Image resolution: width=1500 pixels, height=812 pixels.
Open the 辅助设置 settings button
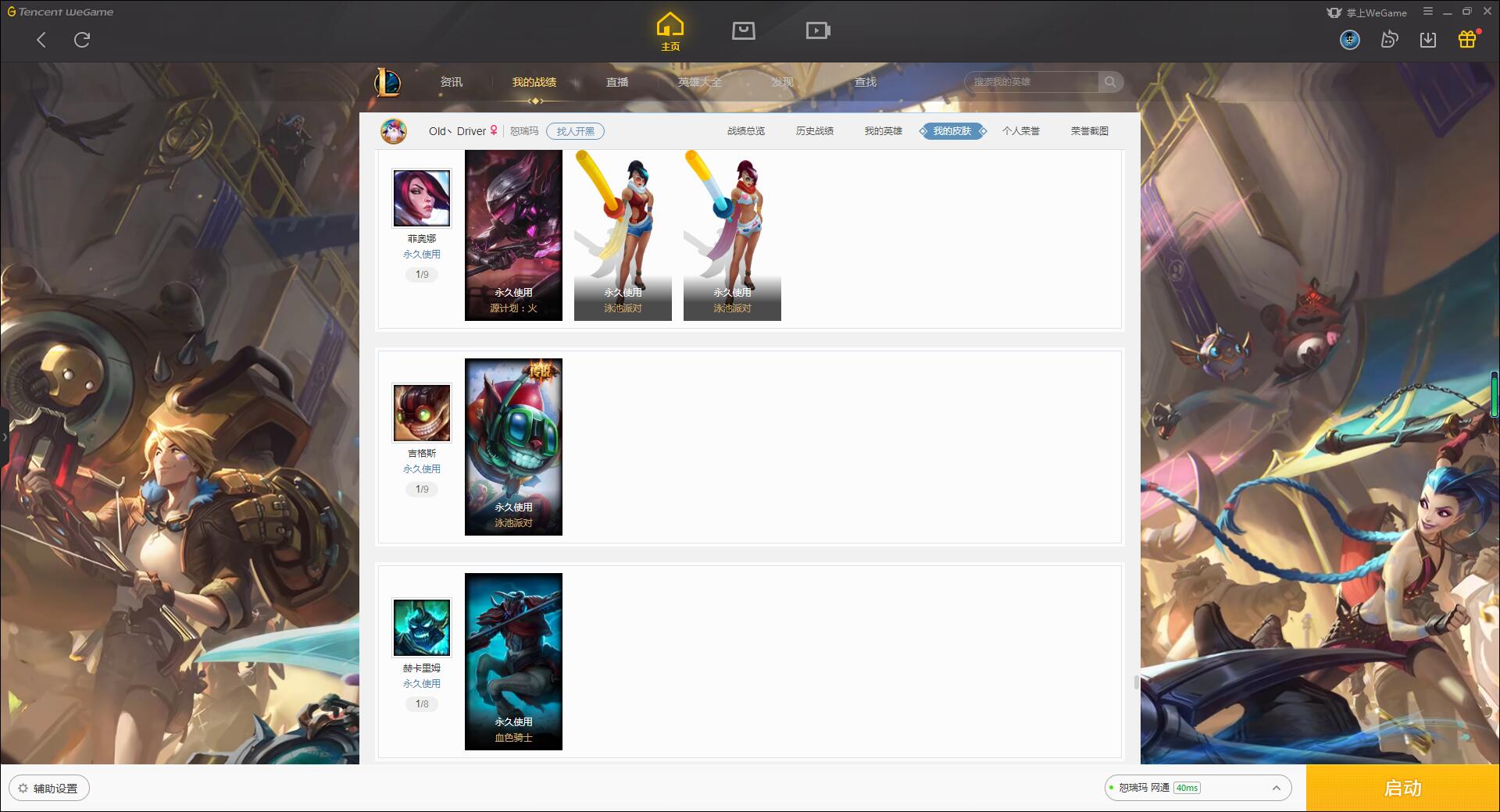click(x=49, y=789)
